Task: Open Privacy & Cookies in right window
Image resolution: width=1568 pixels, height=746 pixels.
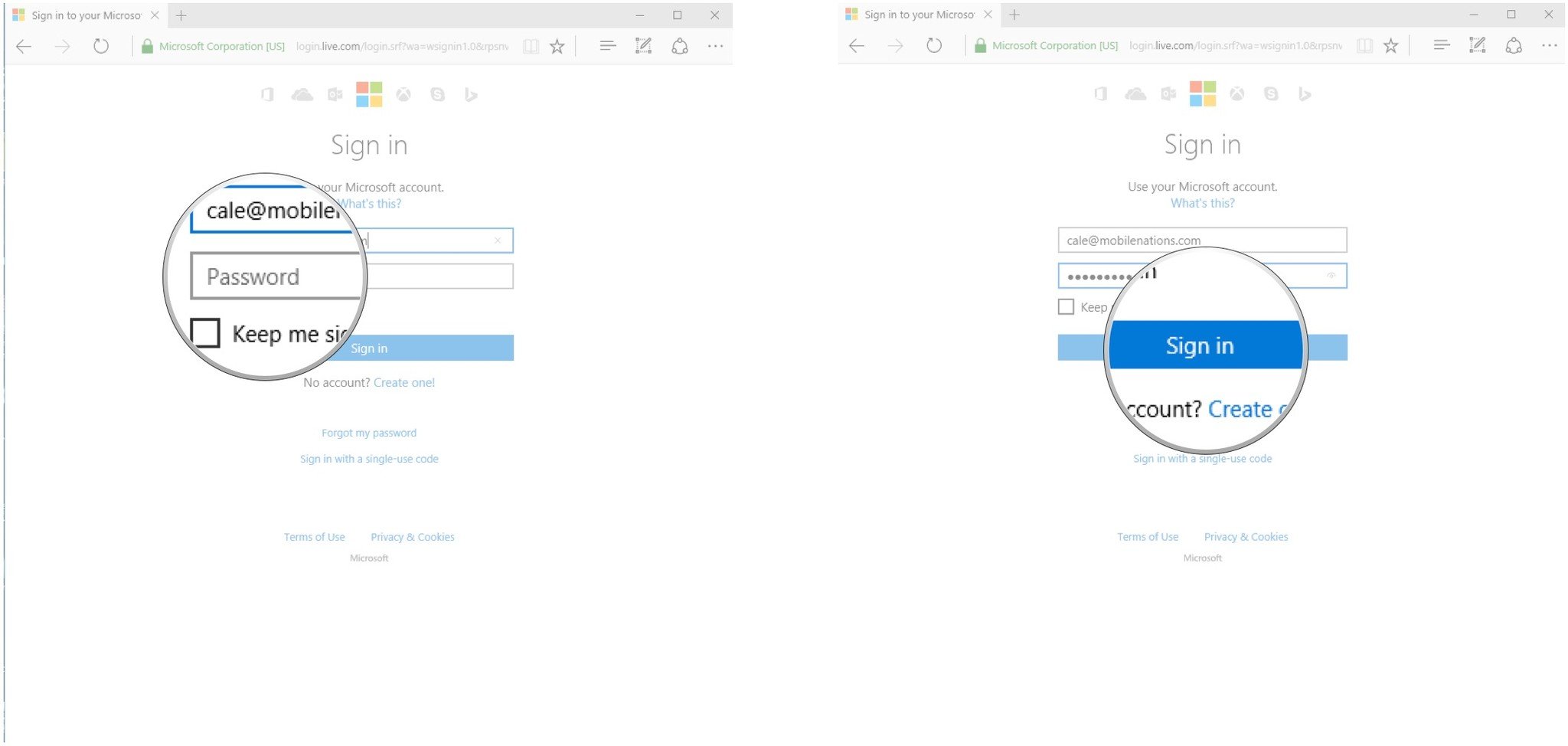Action: tap(1246, 537)
